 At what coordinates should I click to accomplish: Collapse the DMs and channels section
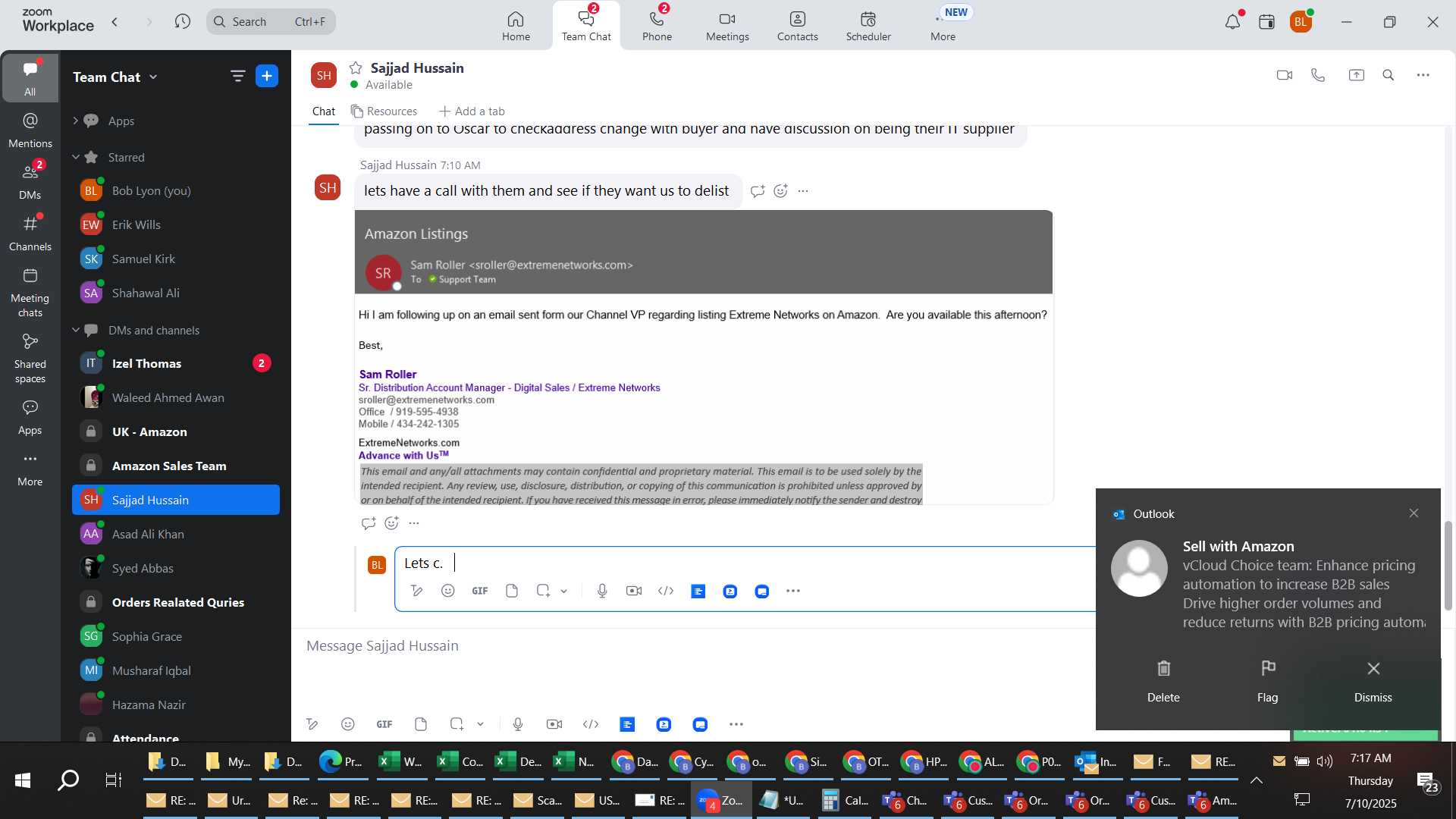pyautogui.click(x=75, y=330)
